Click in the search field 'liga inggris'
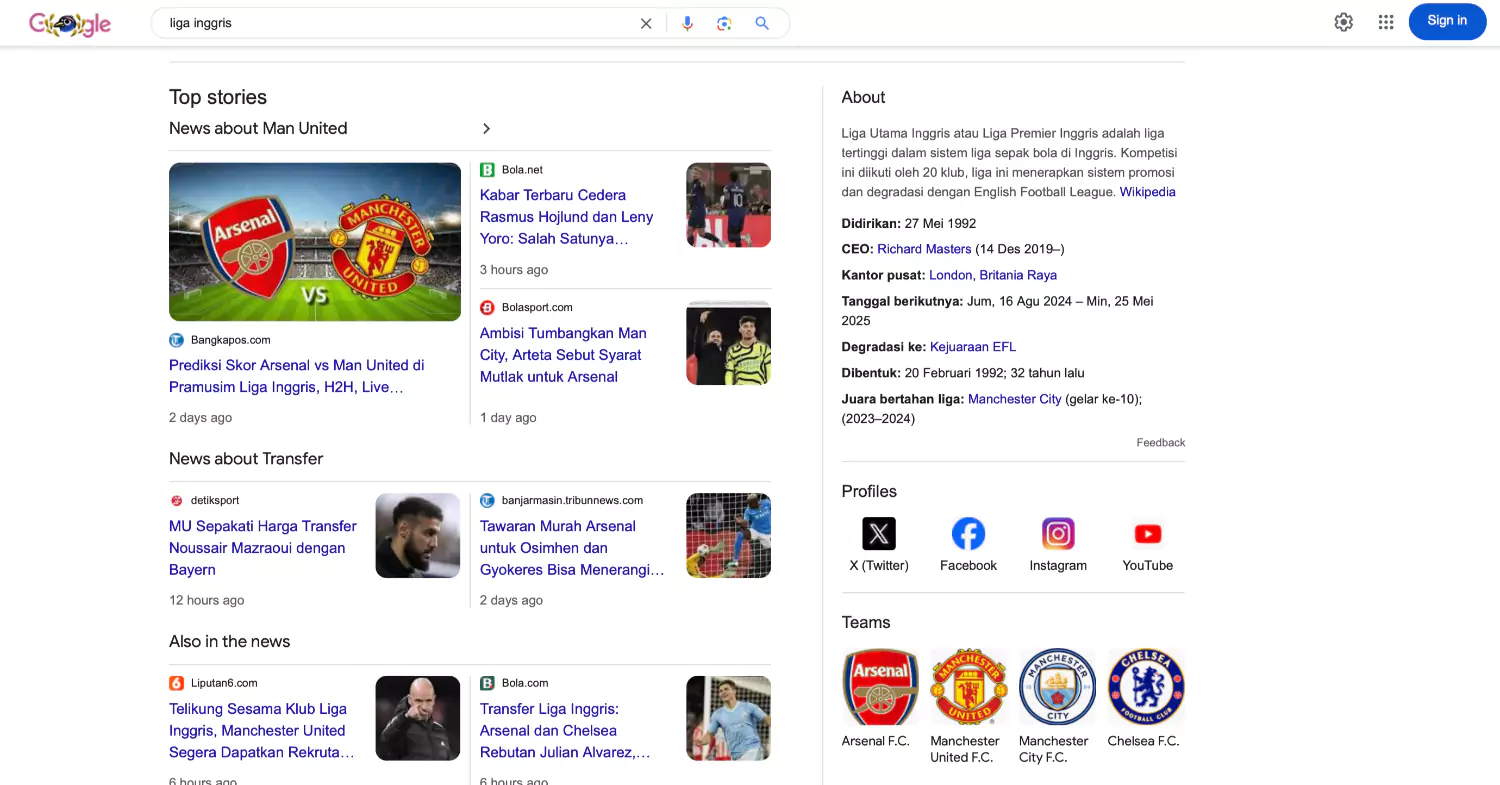 point(398,23)
